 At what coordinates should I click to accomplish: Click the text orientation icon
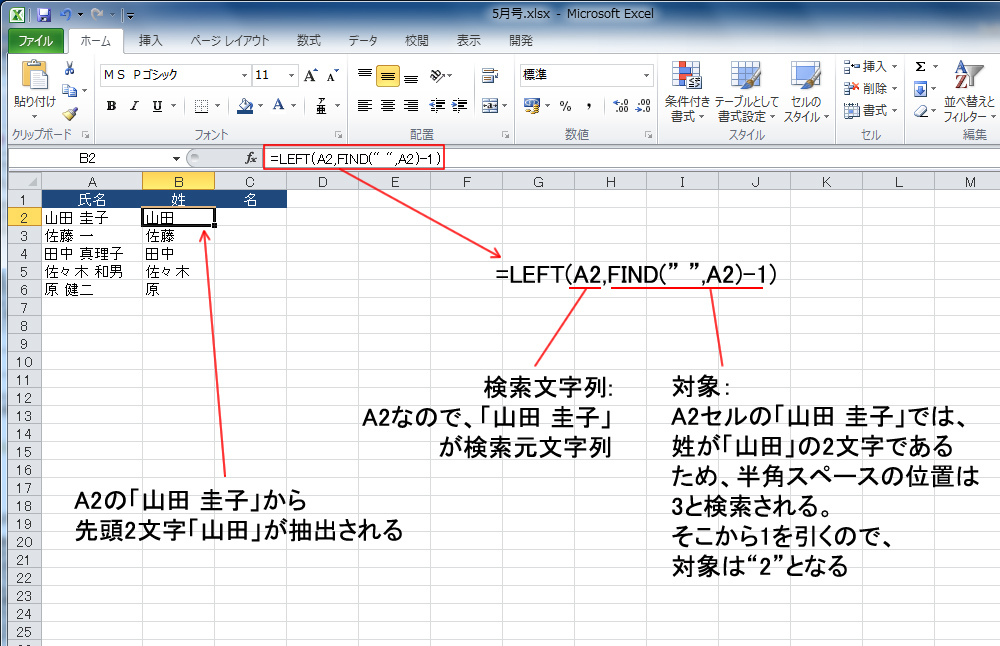pos(438,75)
